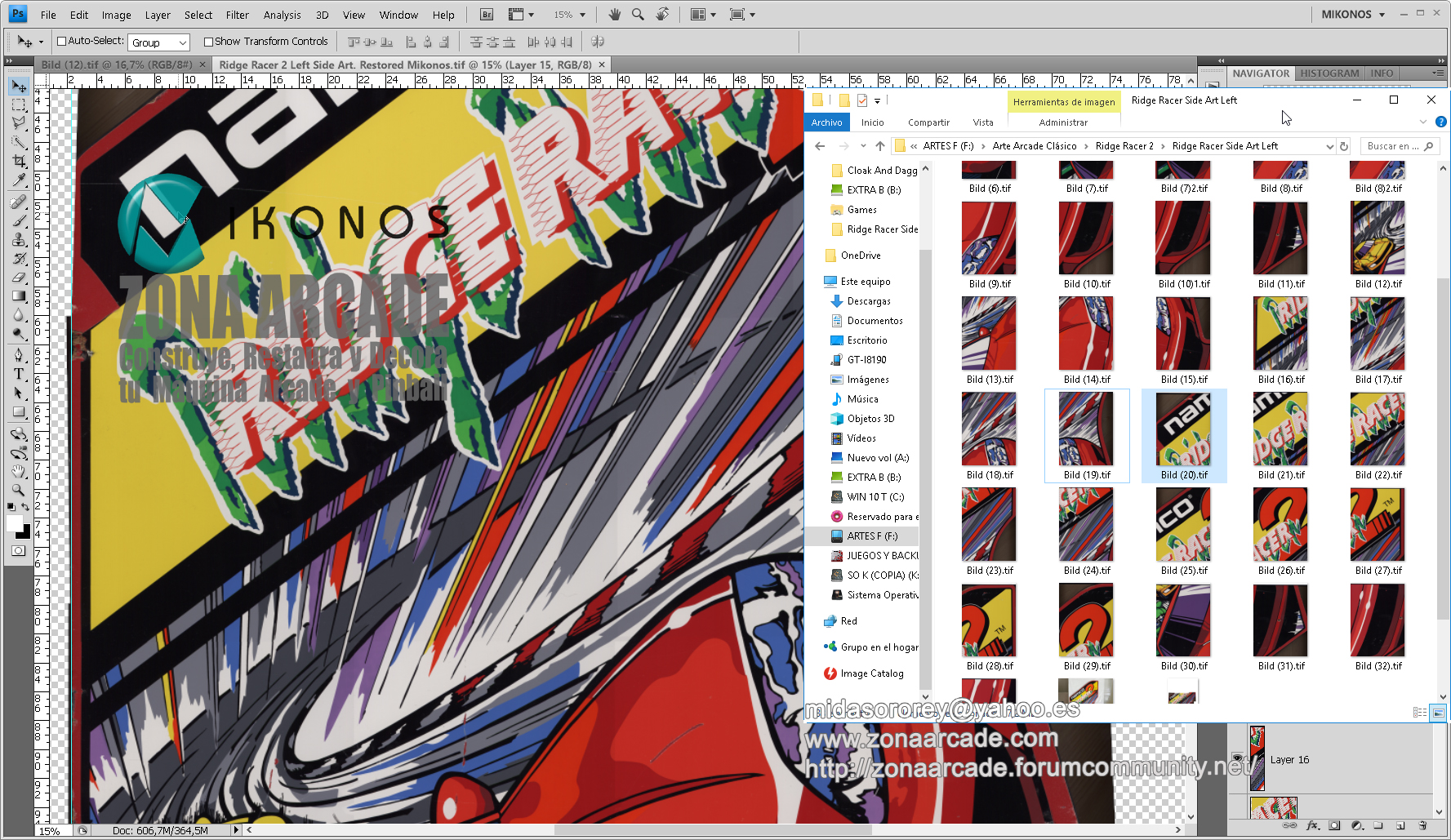This screenshot has height=840, width=1451.
Task: Click the foreground color swatch
Action: tap(15, 524)
